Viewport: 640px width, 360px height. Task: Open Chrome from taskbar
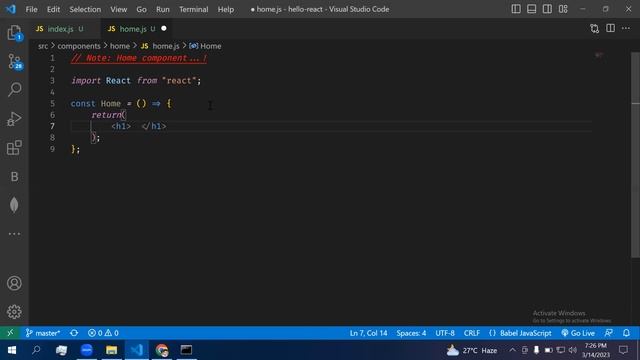162,350
